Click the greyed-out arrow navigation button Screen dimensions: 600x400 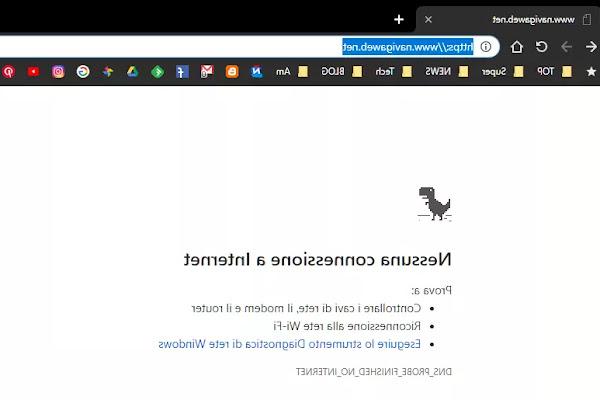(566, 47)
